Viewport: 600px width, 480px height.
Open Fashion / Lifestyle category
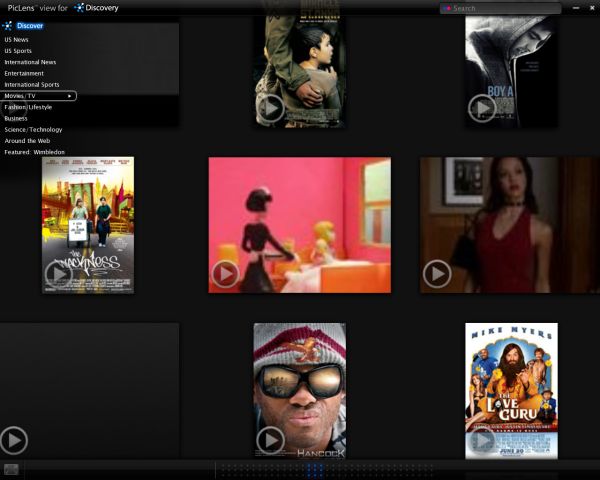pyautogui.click(x=28, y=107)
